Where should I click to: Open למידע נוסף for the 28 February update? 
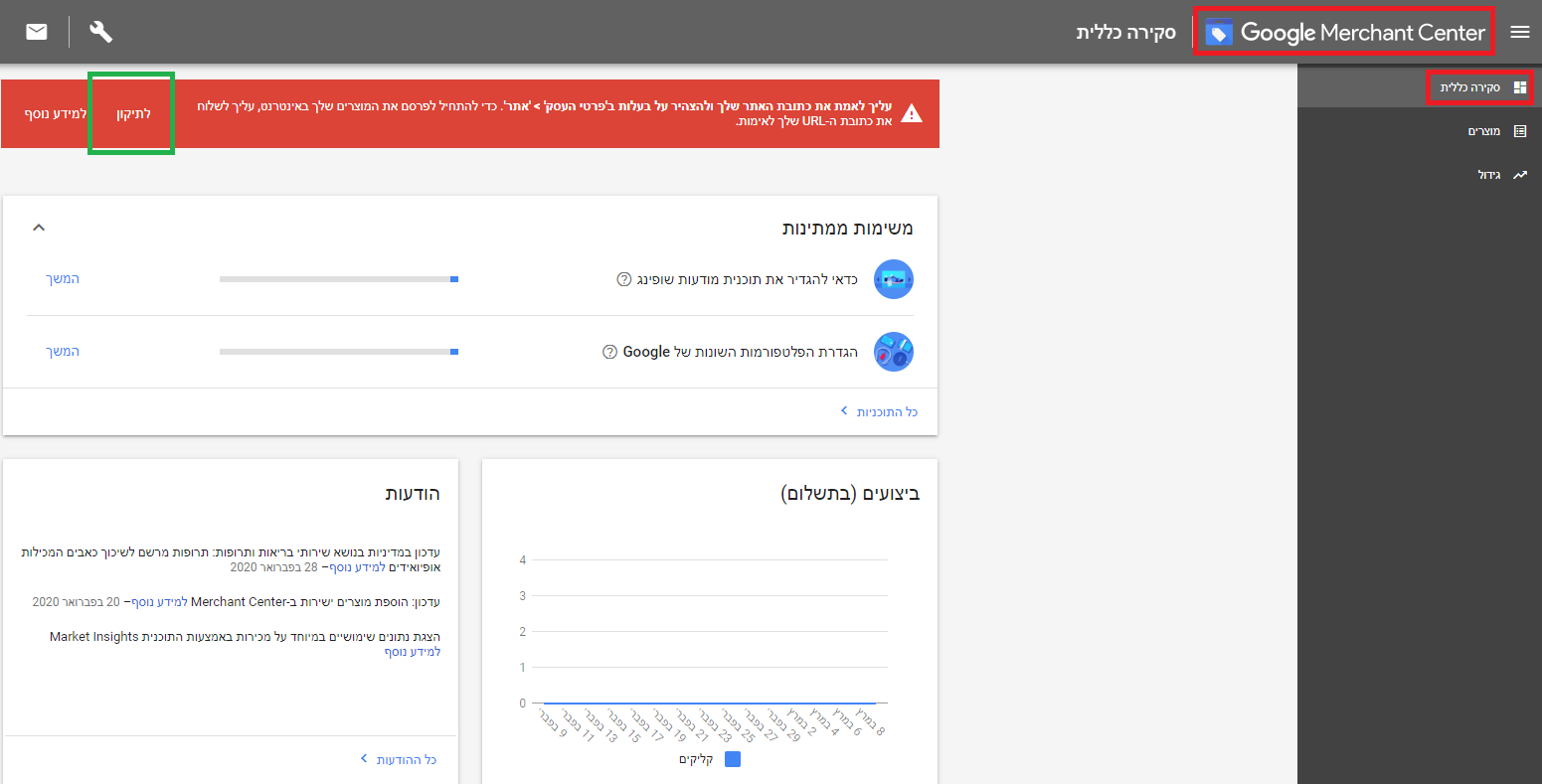[x=357, y=567]
